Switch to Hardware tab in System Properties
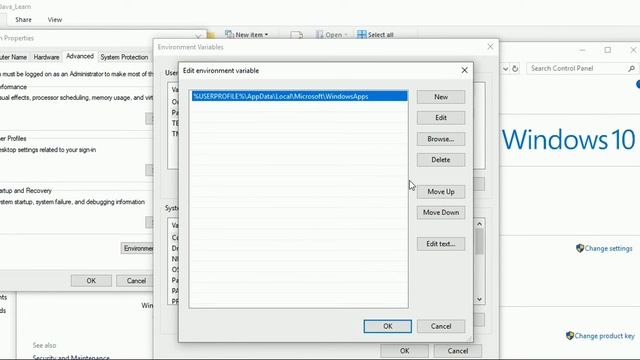This screenshot has height=360, width=640. [47, 57]
